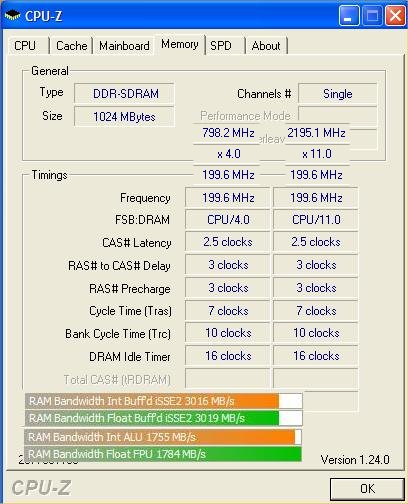Go to the About tab
The image size is (408, 504).
pyautogui.click(x=266, y=46)
